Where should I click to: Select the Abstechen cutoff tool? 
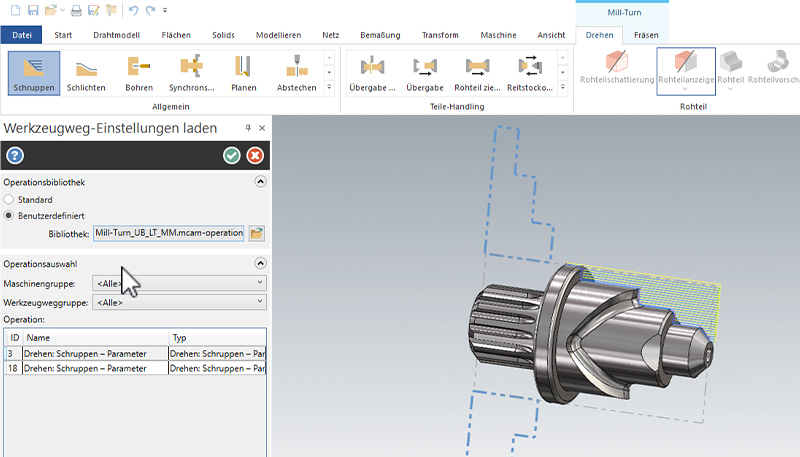coord(296,72)
